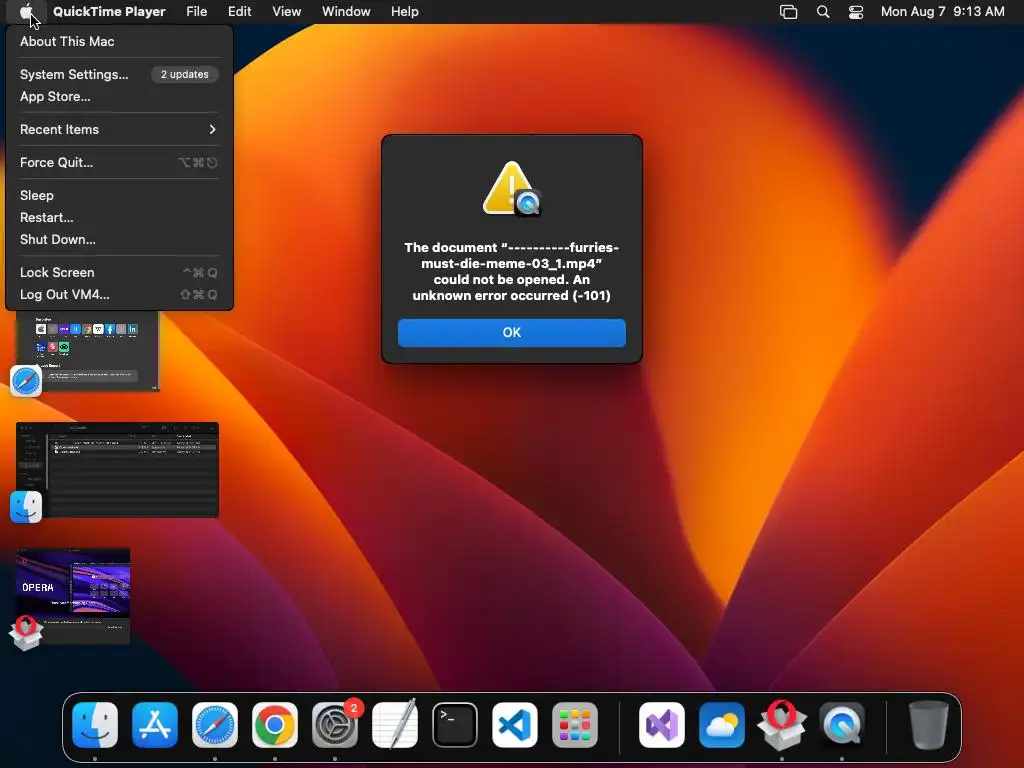Open Control Center icon
This screenshot has height=768, width=1024.
tap(856, 12)
